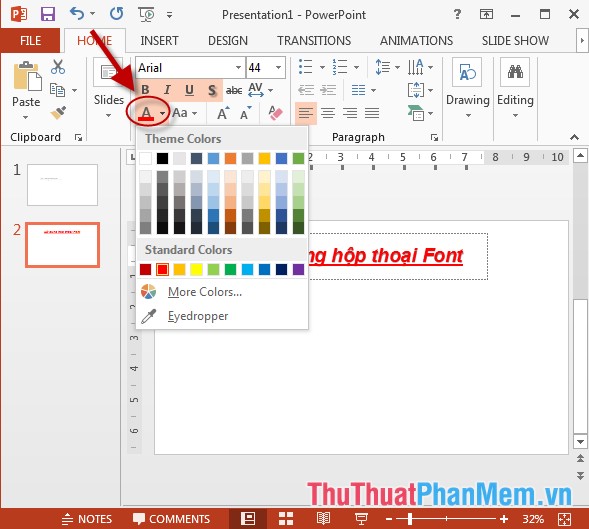Click the Strikethrough abc icon
Viewport: 589px width, 529px height.
[234, 90]
